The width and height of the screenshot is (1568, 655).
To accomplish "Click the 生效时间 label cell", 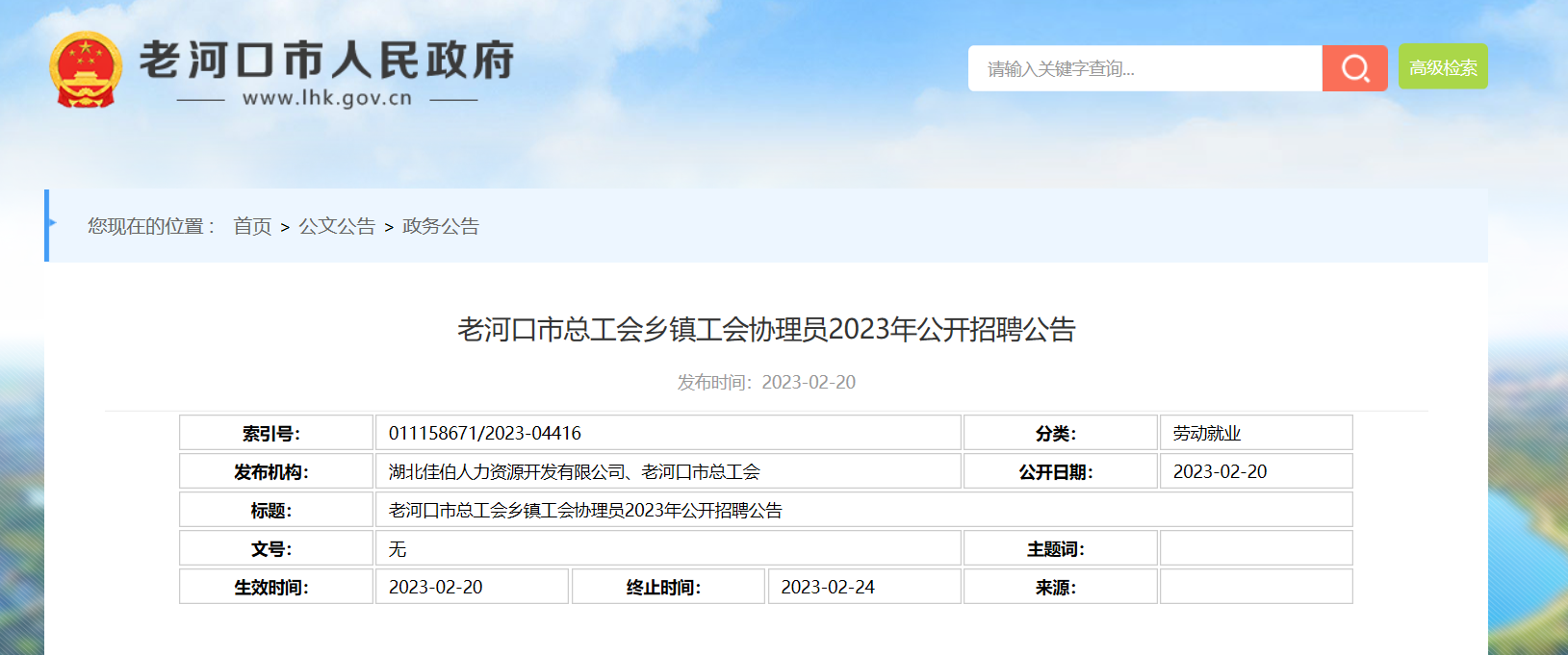I will [x=276, y=587].
